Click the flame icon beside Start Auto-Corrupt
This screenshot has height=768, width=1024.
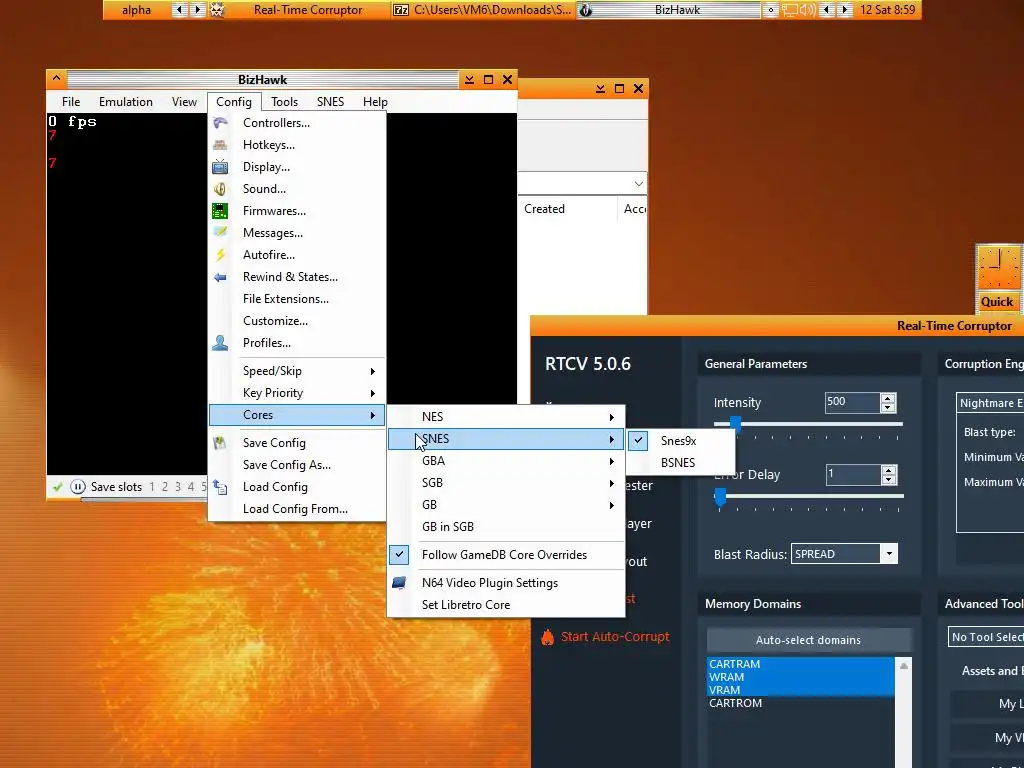547,637
